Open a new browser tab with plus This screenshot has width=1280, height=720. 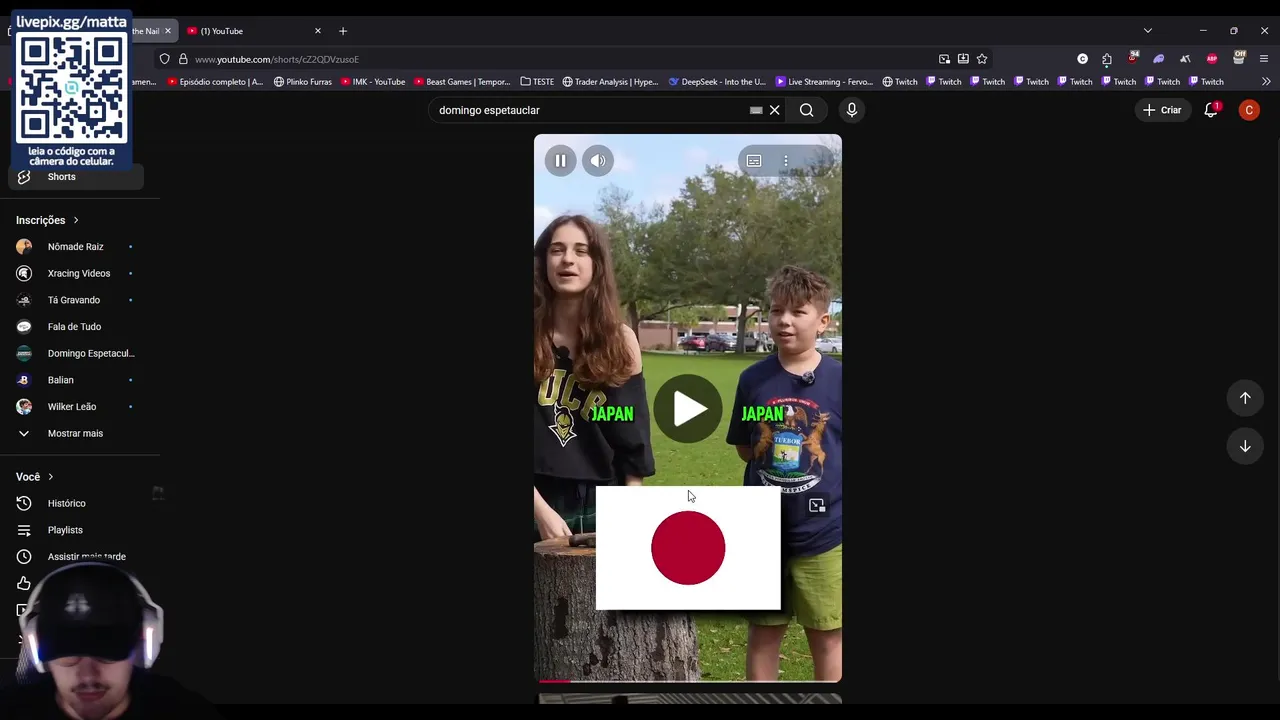click(x=343, y=31)
